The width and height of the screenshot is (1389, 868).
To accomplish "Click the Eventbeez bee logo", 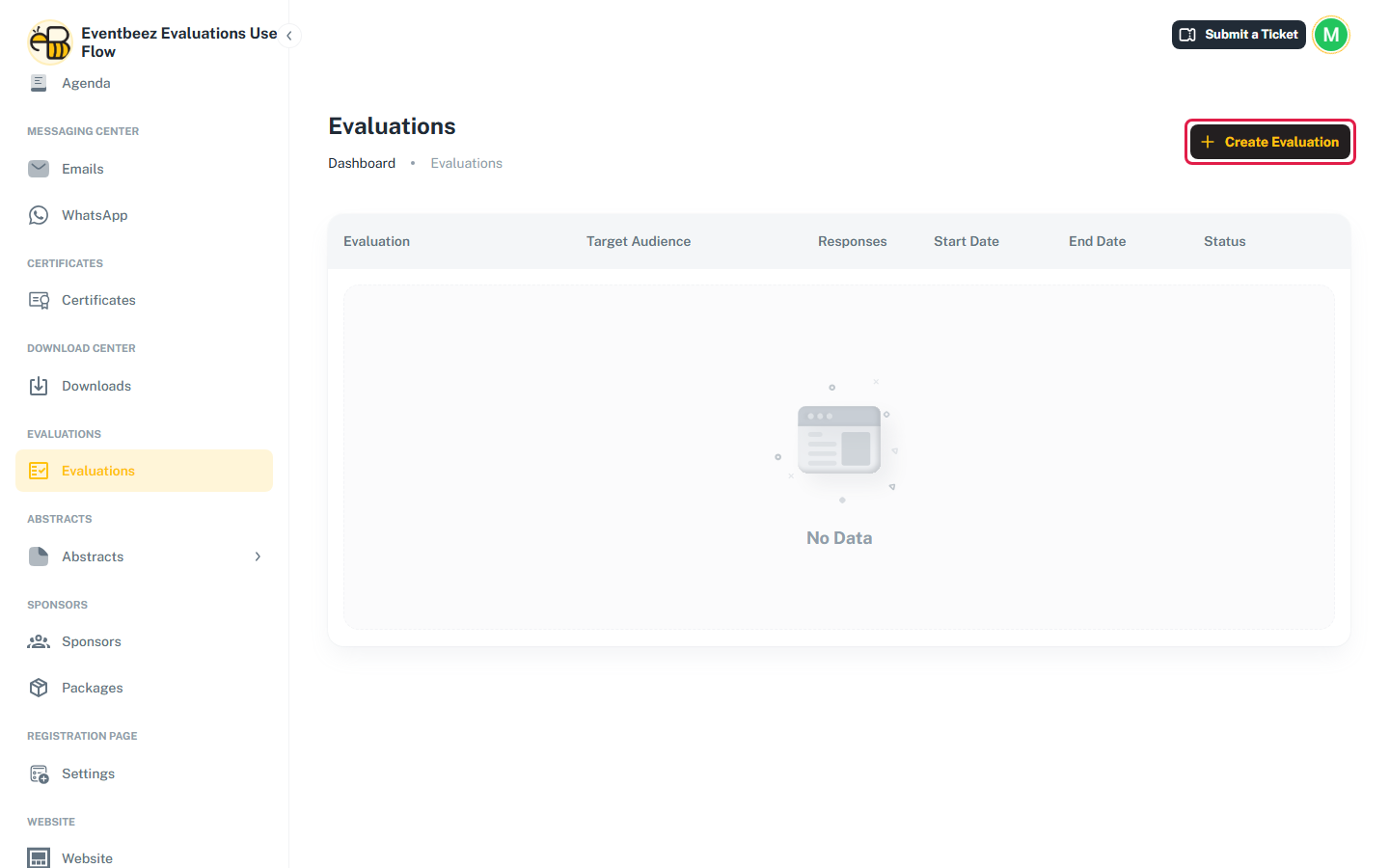I will coord(50,42).
